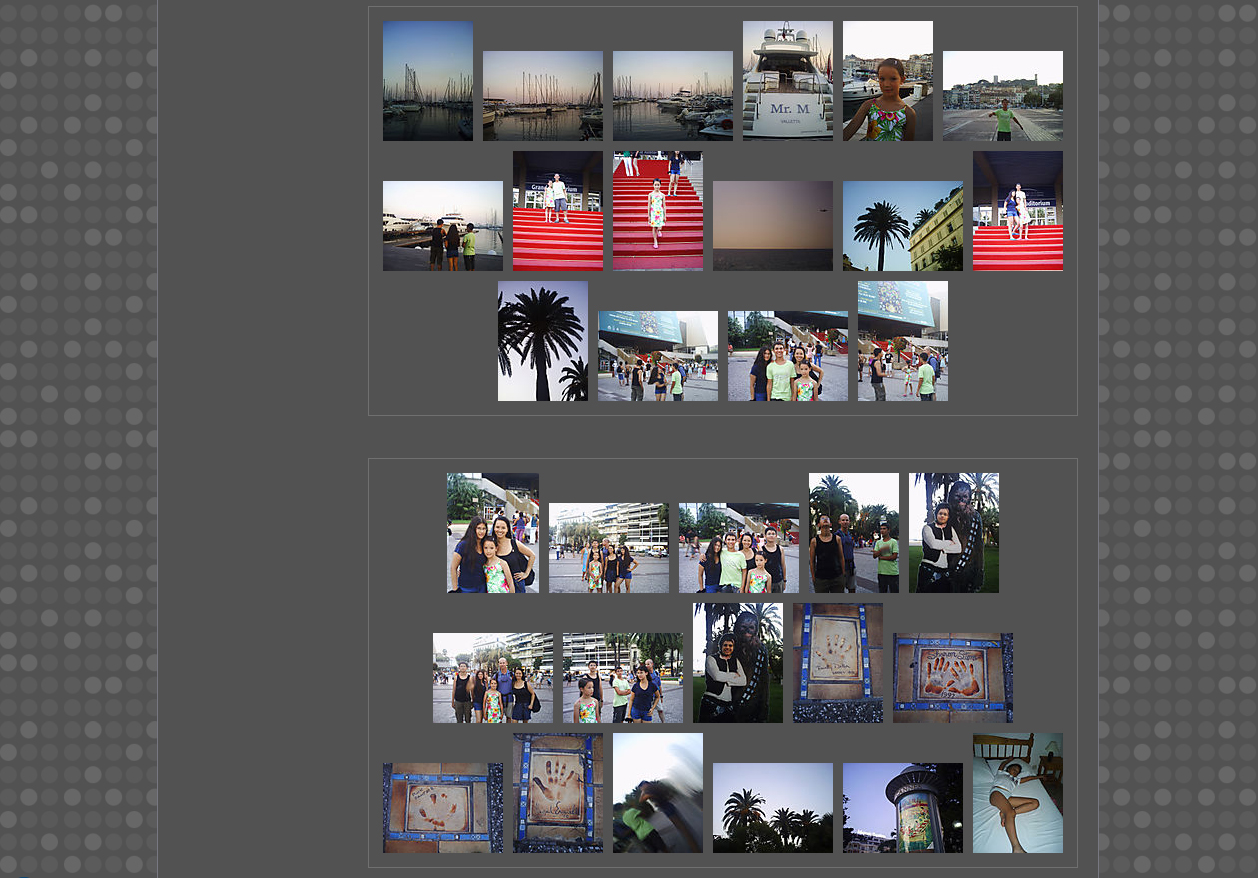This screenshot has height=878, width=1258.
Task: Open red stairs photo with man in white shirt
Action: pos(557,211)
